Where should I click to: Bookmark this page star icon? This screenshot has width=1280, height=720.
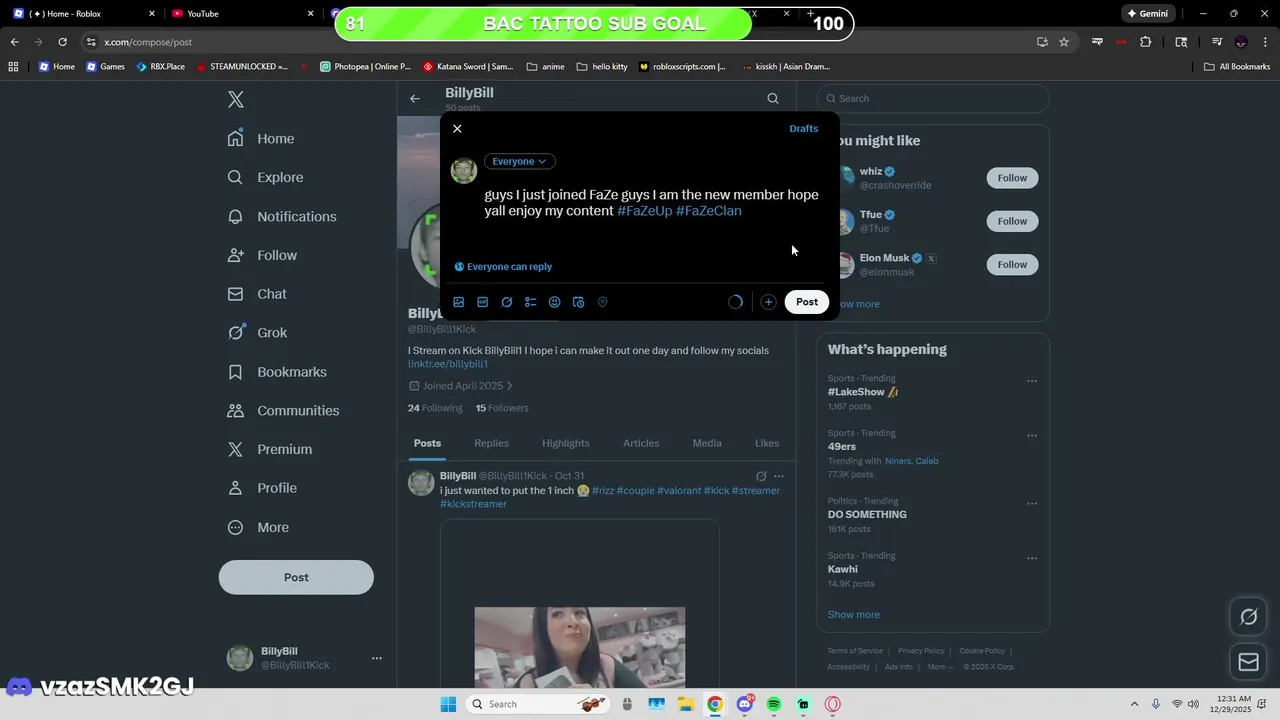tap(1064, 42)
